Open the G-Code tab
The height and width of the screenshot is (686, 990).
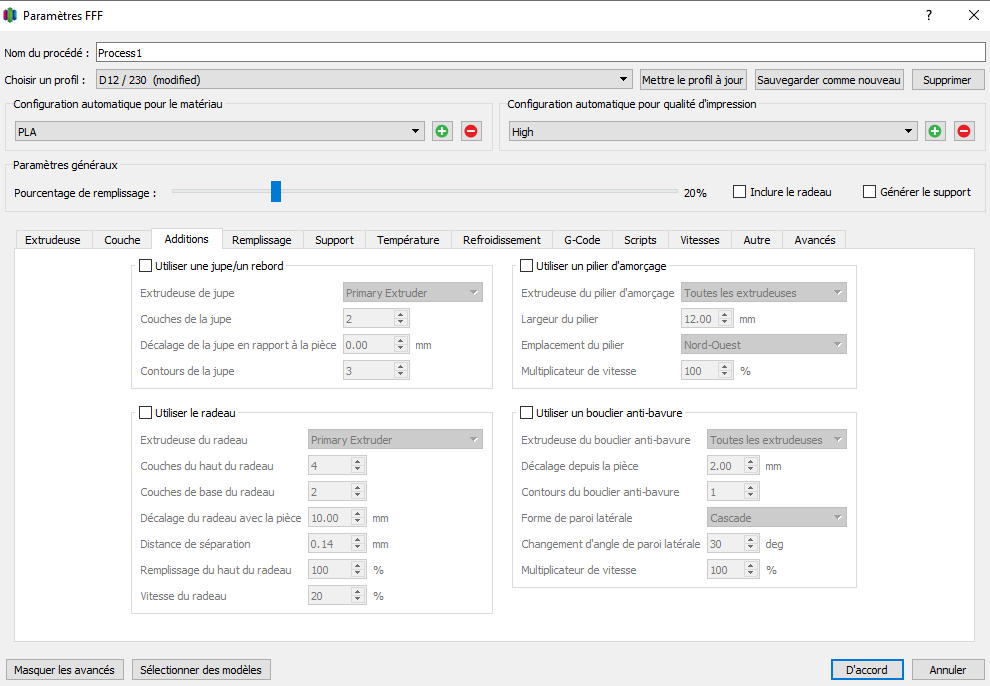(x=582, y=240)
